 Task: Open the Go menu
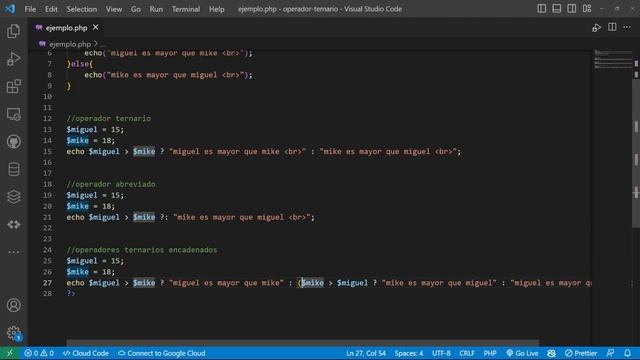136,9
